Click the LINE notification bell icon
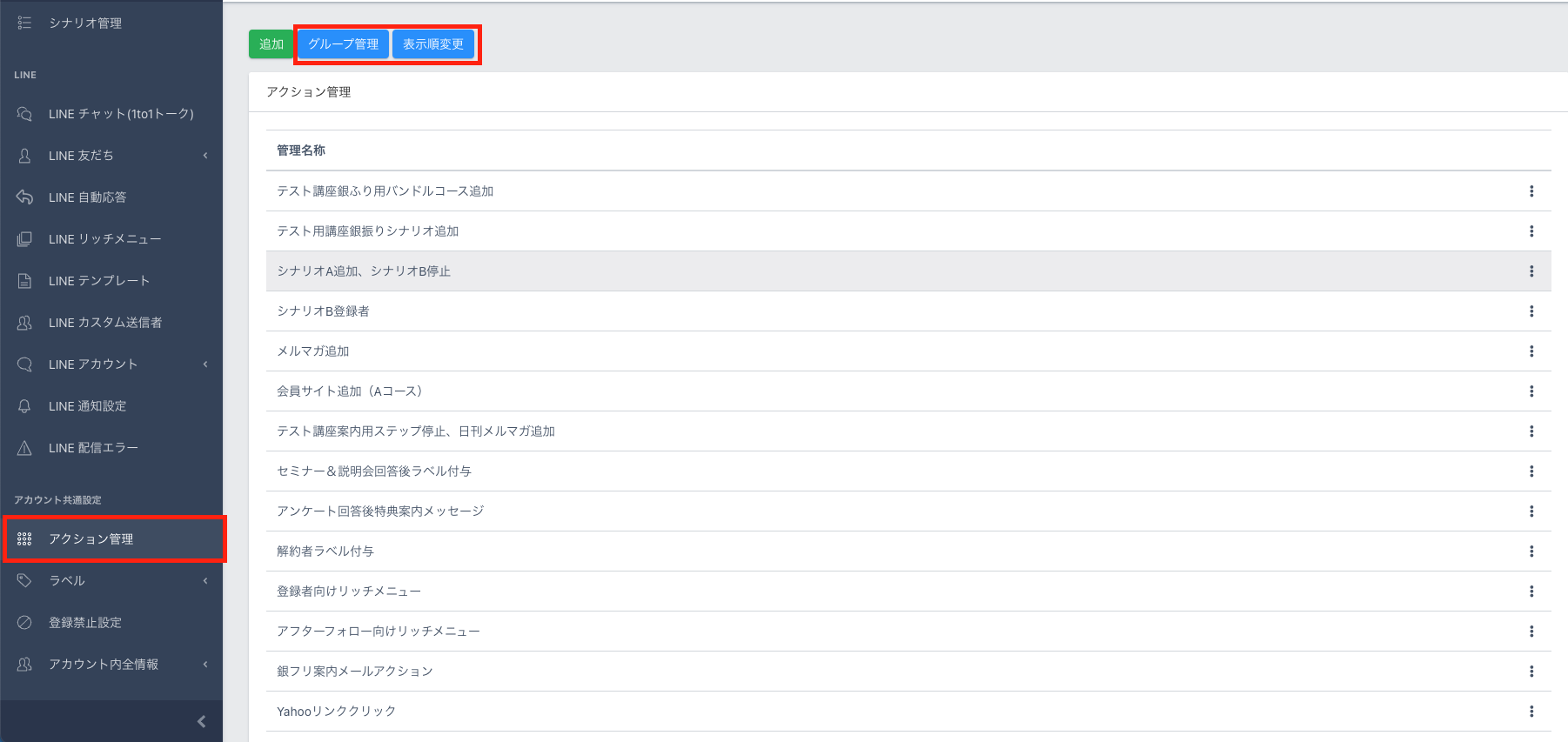This screenshot has width=1568, height=742. point(24,406)
